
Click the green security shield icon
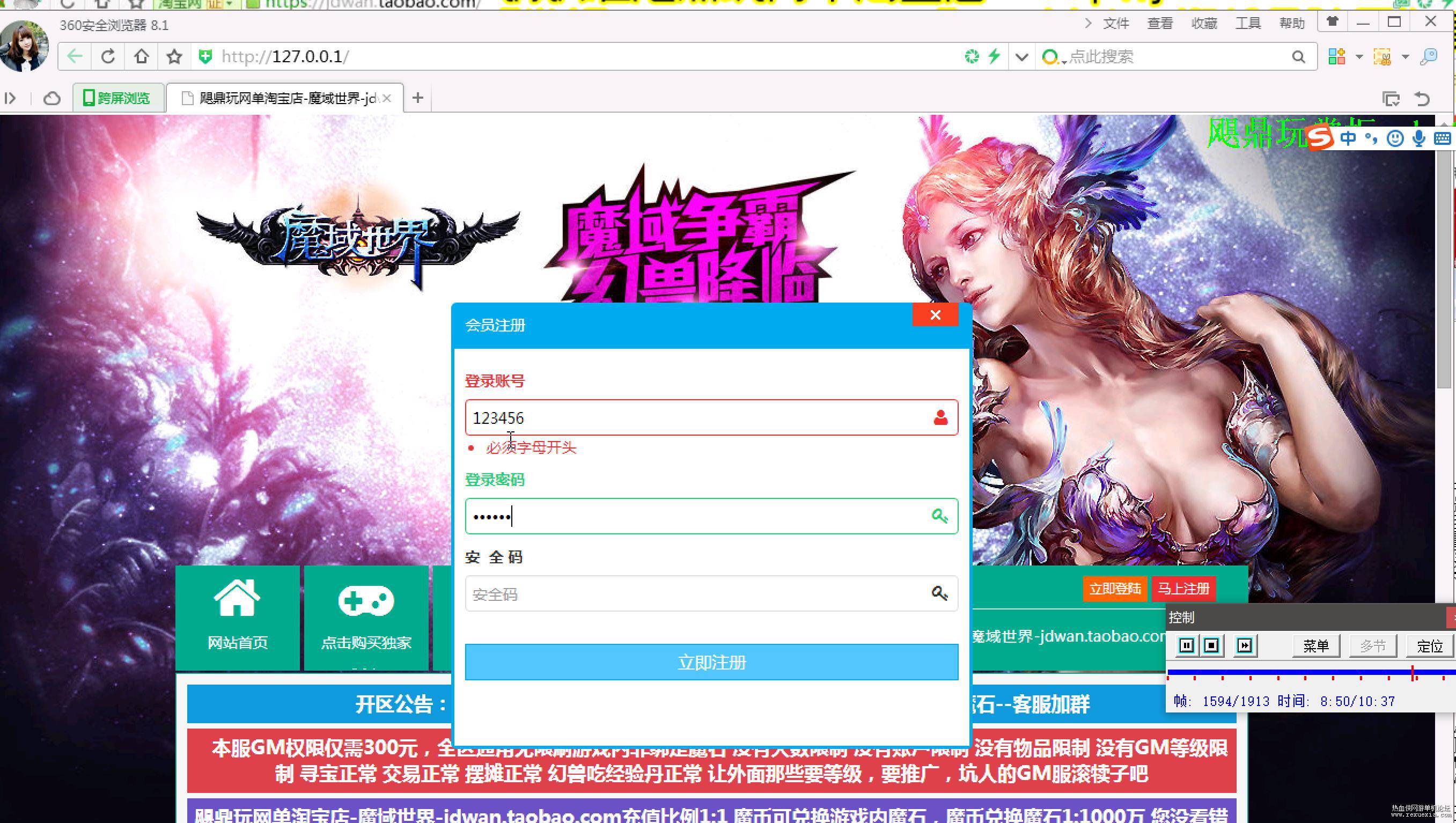tap(205, 56)
